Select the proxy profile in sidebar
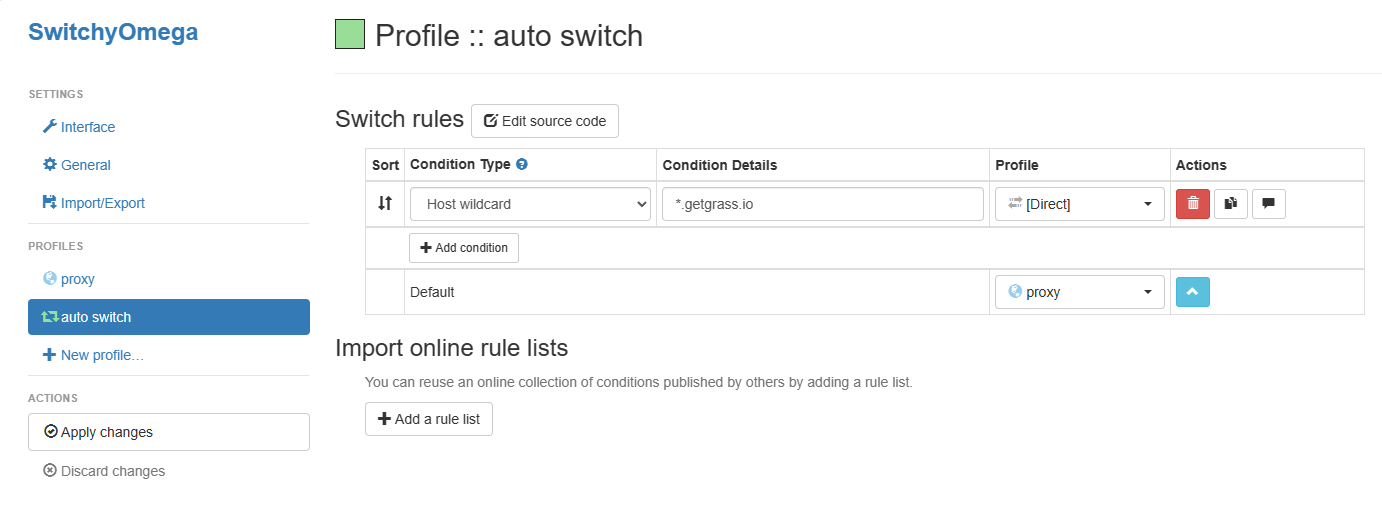Screen dimensions: 1382x507 77,279
